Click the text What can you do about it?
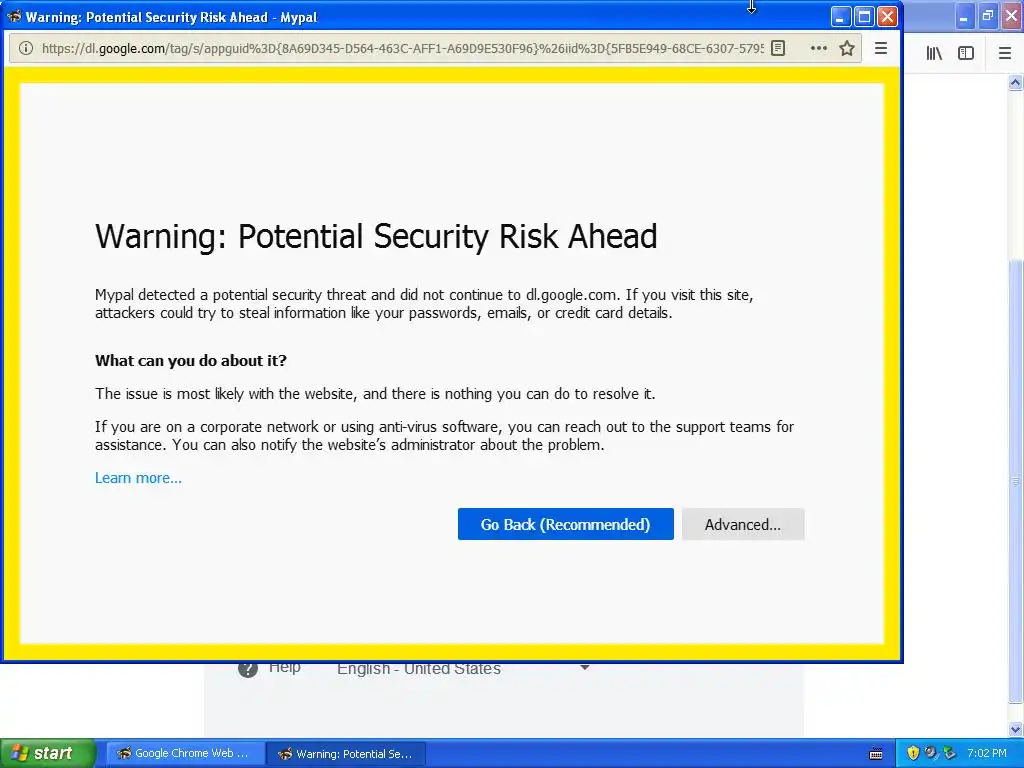 [191, 360]
